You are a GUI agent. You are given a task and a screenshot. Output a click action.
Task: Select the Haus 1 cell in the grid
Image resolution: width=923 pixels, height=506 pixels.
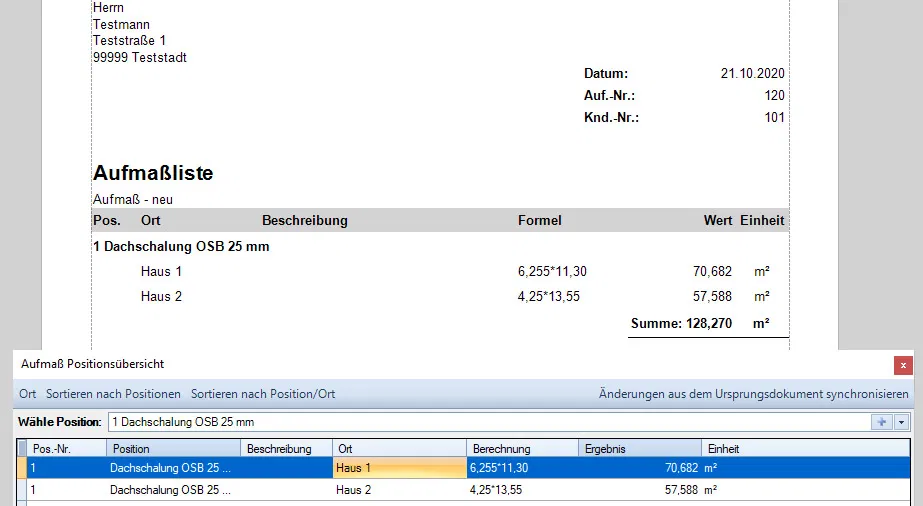pos(398,467)
